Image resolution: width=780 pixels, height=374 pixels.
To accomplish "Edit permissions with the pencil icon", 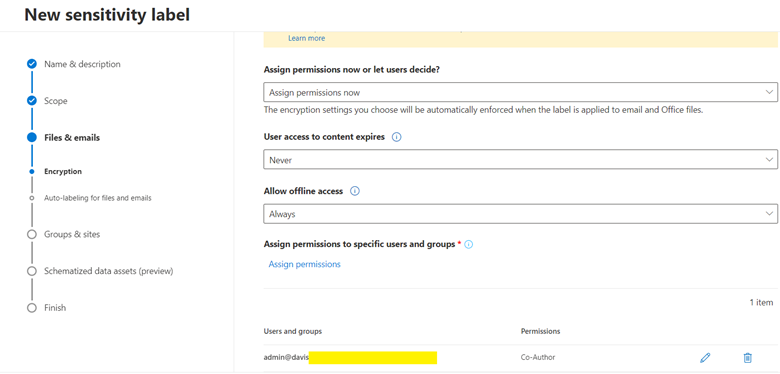I will coord(705,358).
